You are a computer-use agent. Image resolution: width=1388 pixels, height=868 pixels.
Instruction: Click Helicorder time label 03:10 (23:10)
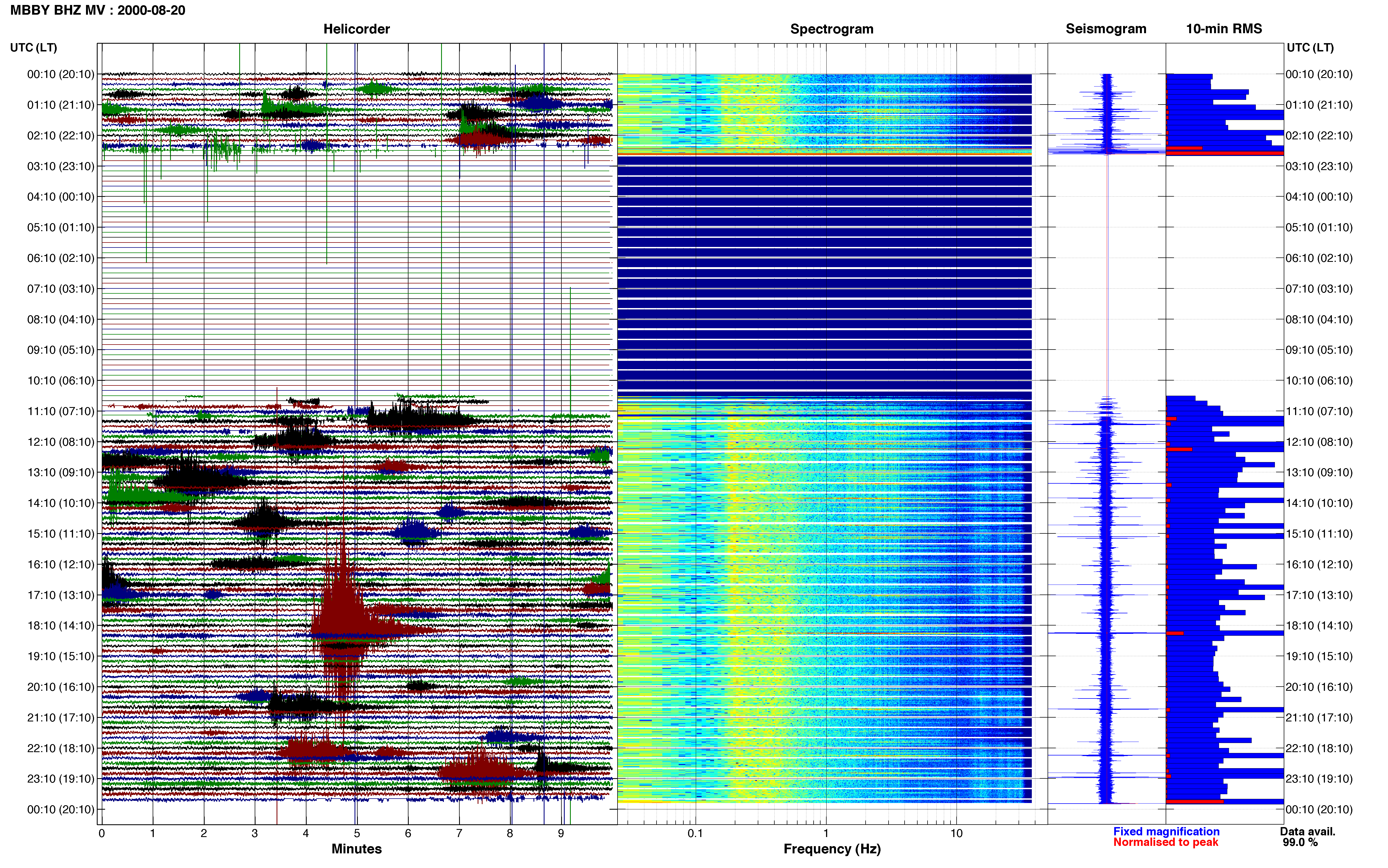61,166
